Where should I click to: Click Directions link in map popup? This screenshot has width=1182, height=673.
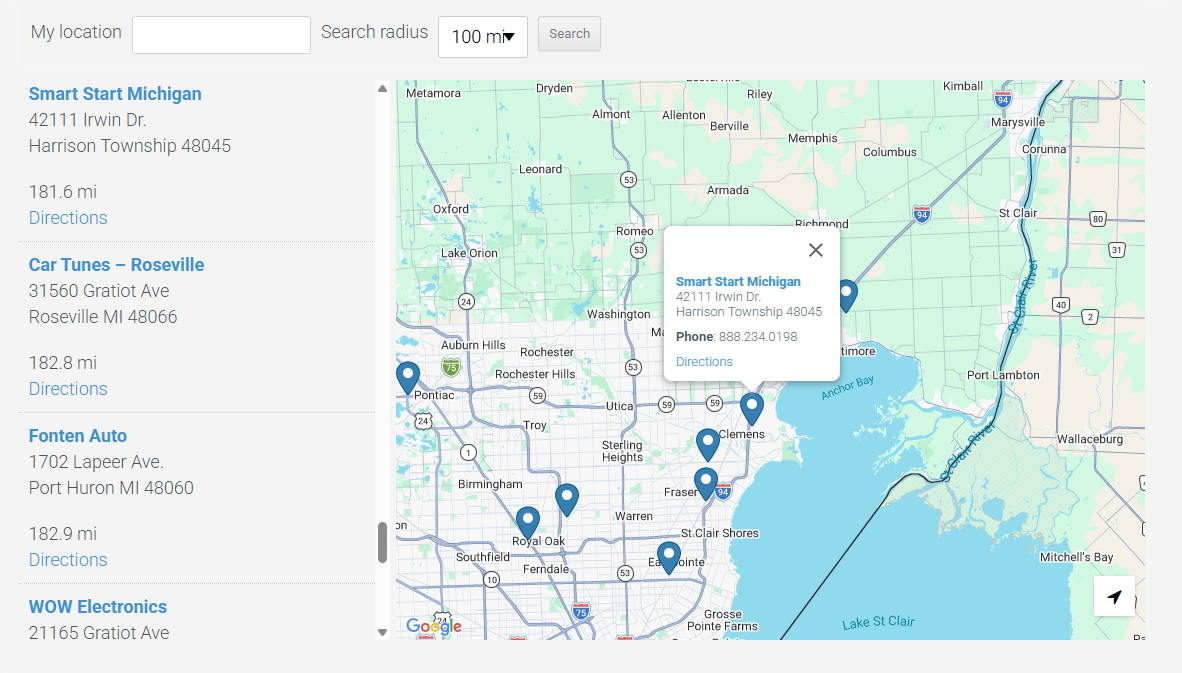click(x=704, y=362)
